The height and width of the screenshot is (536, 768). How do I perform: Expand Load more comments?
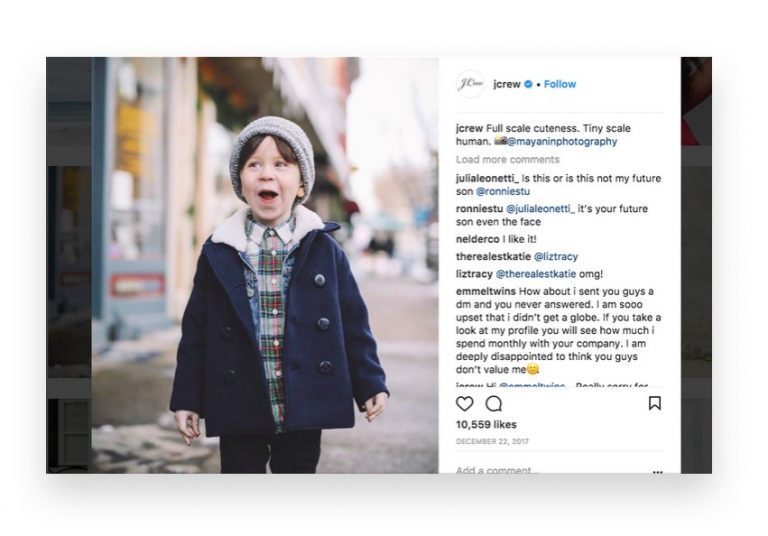click(507, 160)
